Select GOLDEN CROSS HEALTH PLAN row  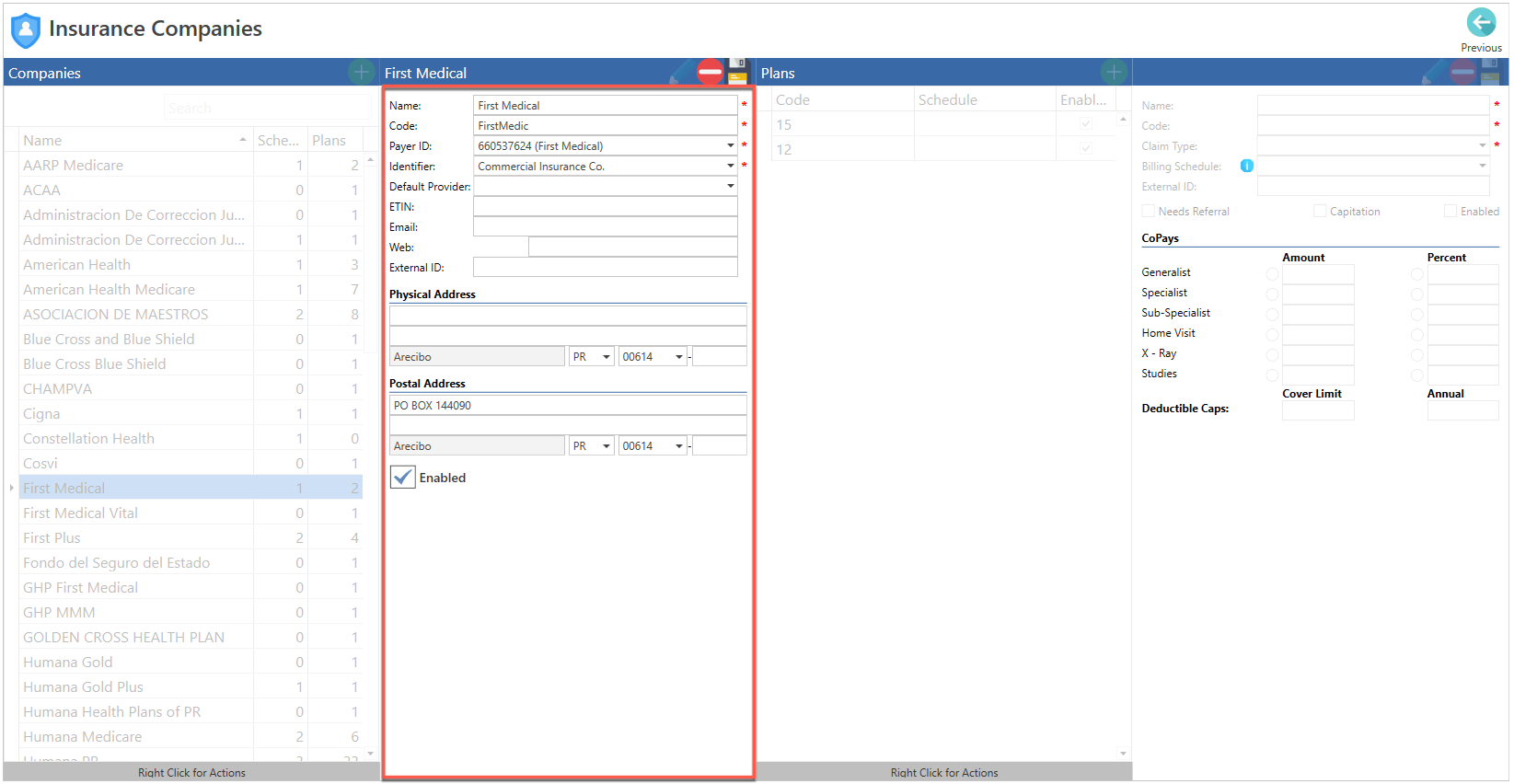pyautogui.click(x=191, y=637)
